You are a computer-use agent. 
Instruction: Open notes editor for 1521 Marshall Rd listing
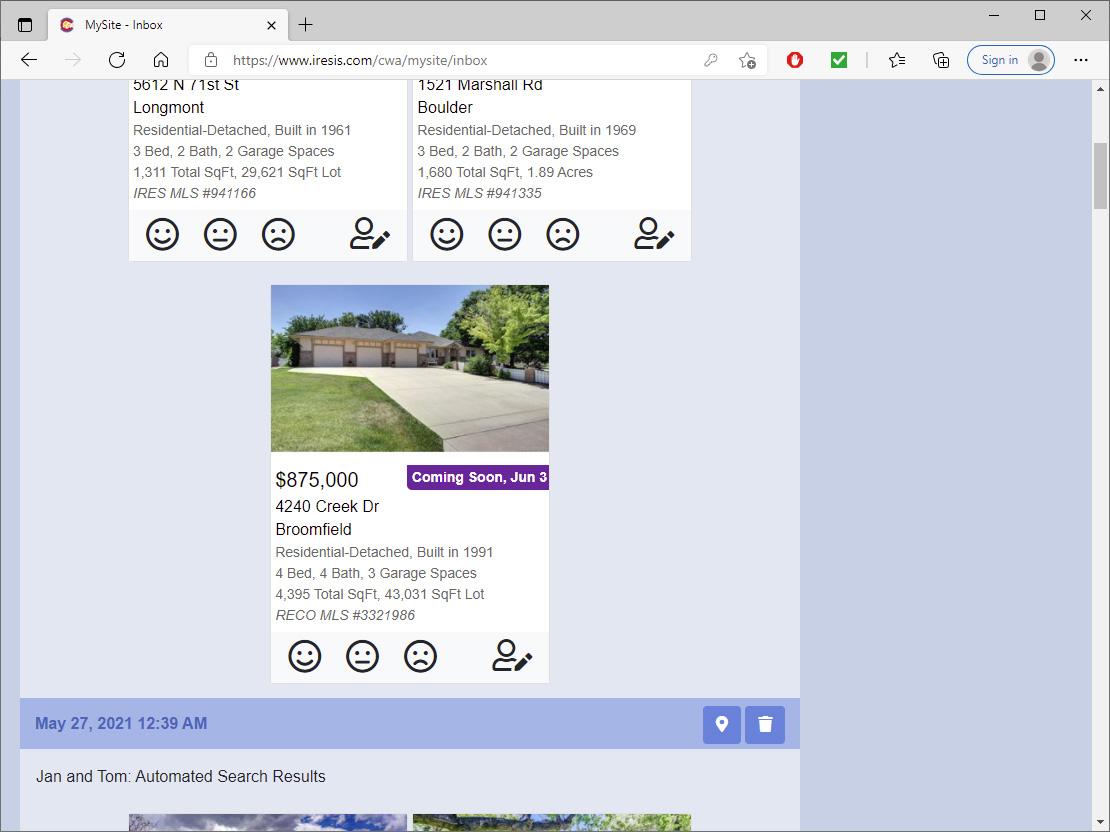pyautogui.click(x=654, y=234)
